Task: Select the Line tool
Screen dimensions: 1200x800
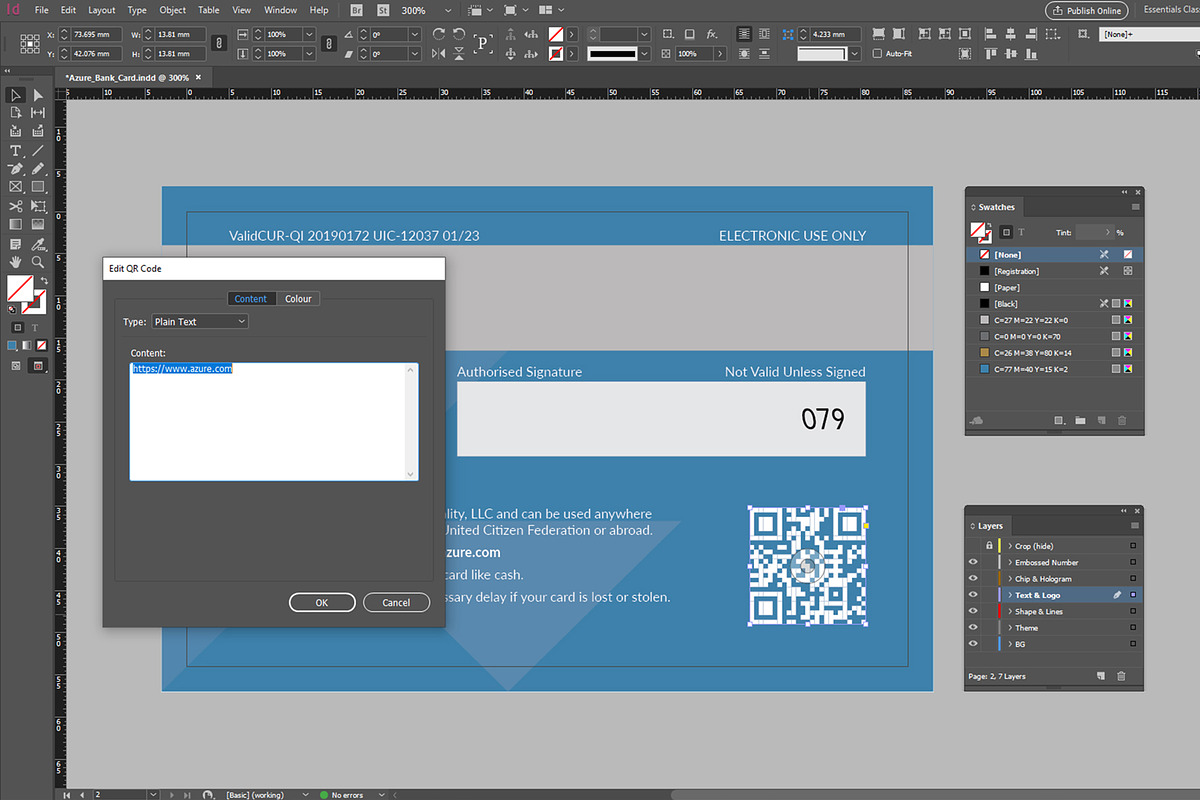Action: (x=38, y=150)
